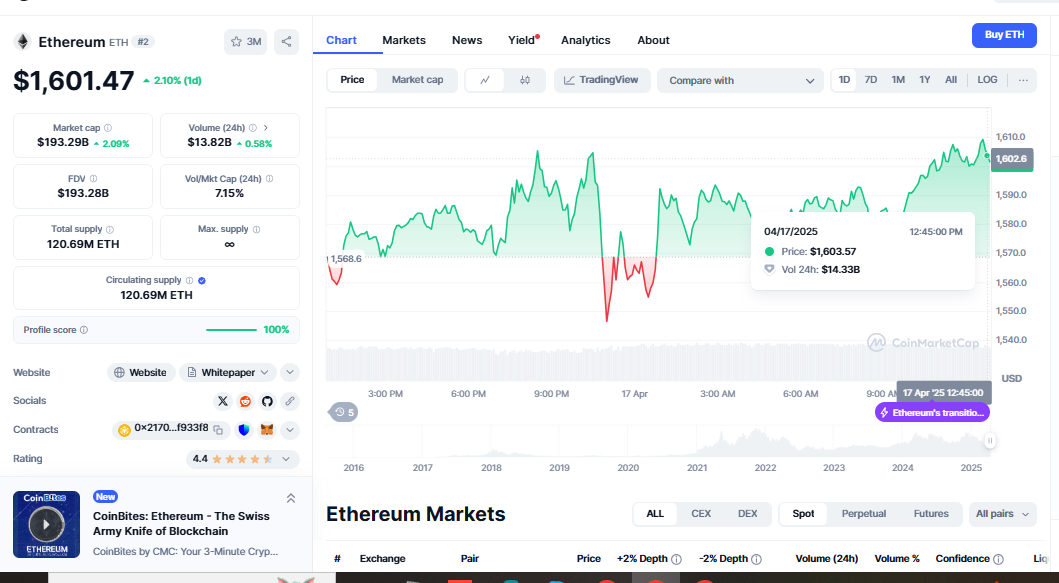Set chart range to 1Y

(x=925, y=80)
